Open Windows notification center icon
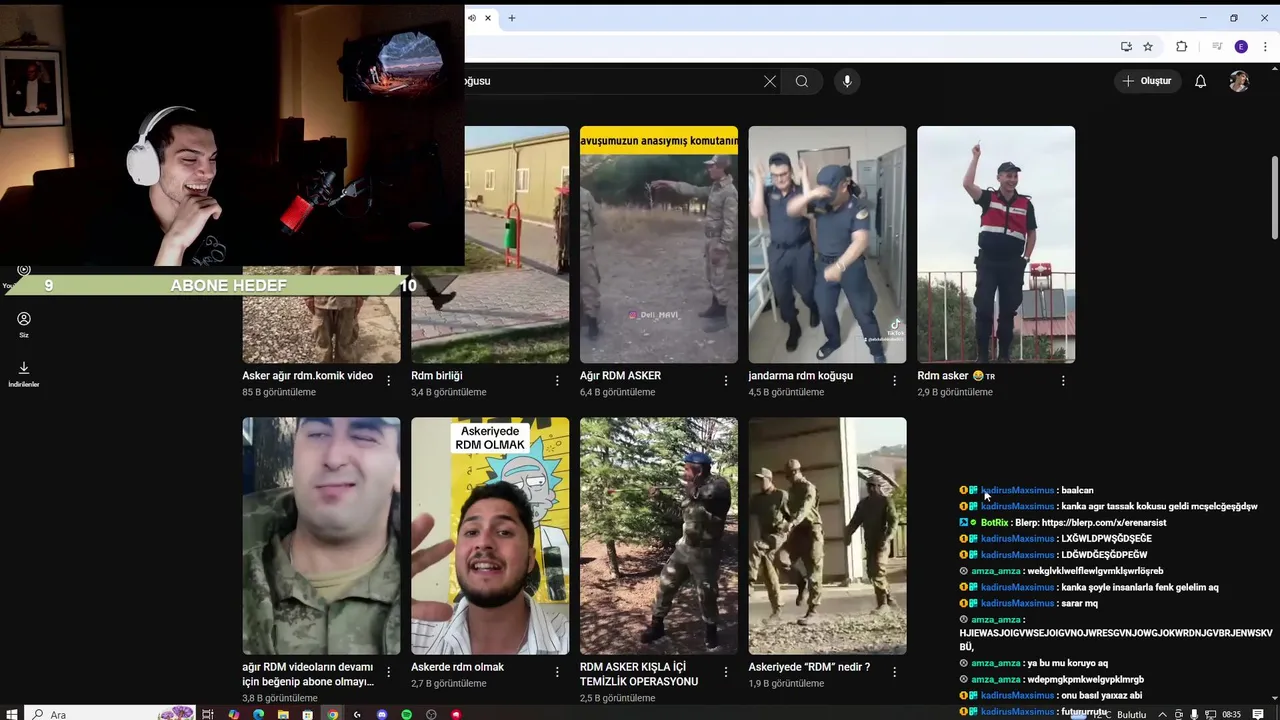The image size is (1280, 720). [1258, 714]
